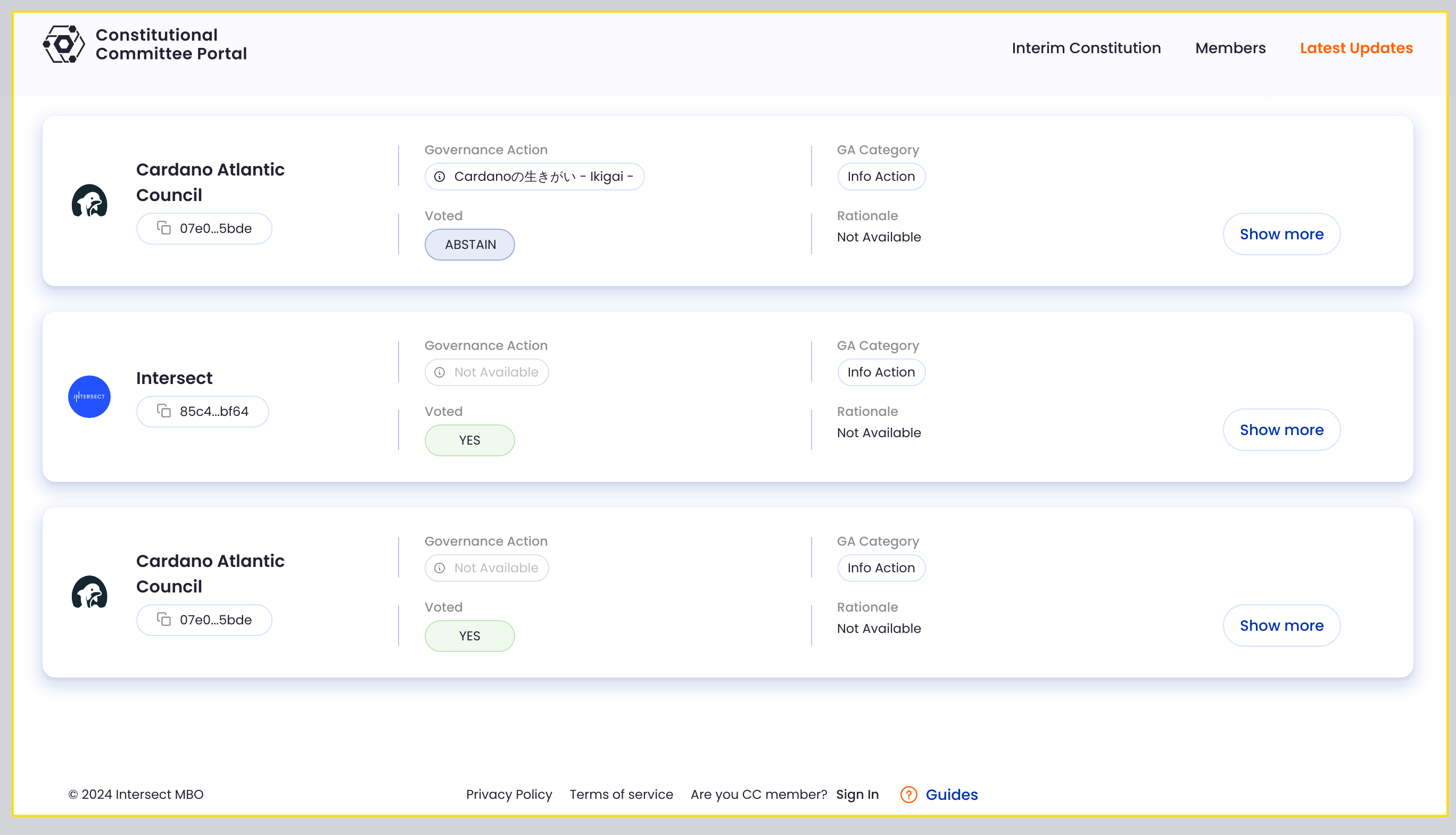Image resolution: width=1456 pixels, height=835 pixels.
Task: Click Cardano Atlantic Council name in ABSTAIN card
Action: click(x=210, y=182)
